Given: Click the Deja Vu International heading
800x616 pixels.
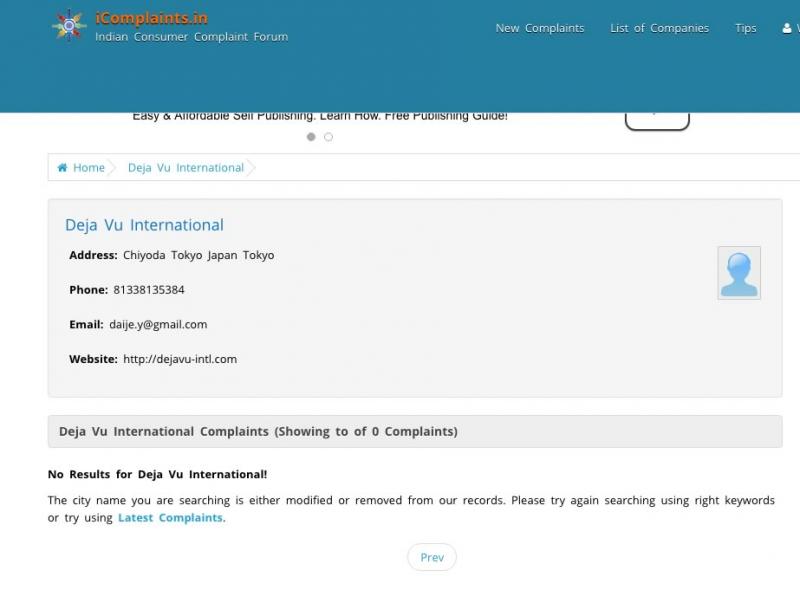Looking at the screenshot, I should click(x=144, y=225).
